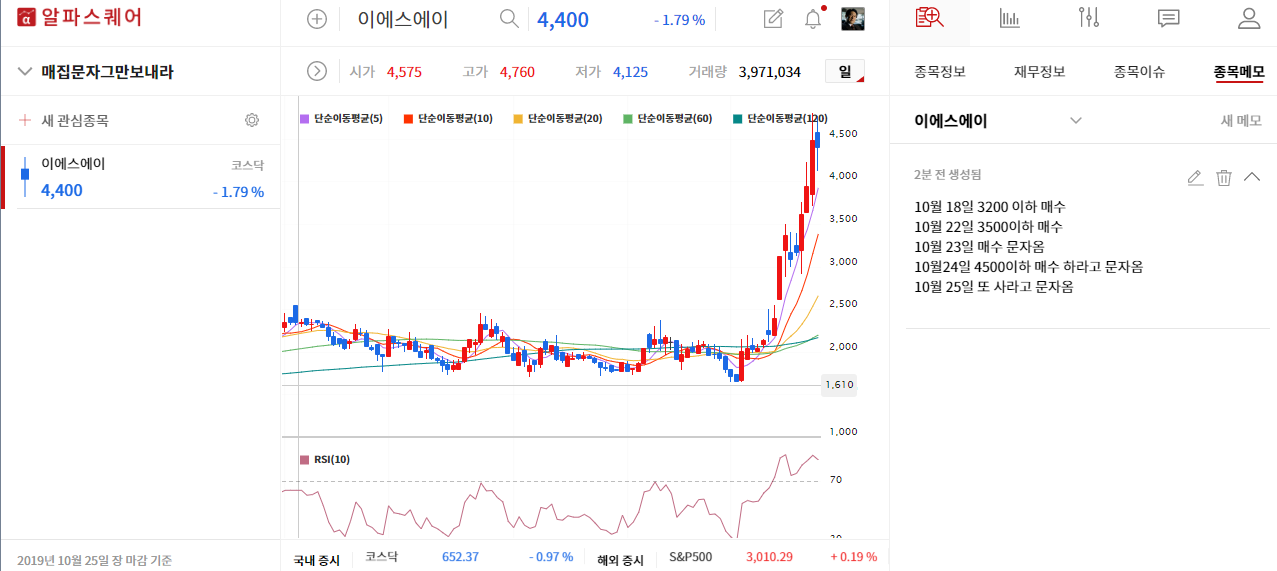
Task: Select 이에스에이 in the watchlist
Action: (141, 177)
